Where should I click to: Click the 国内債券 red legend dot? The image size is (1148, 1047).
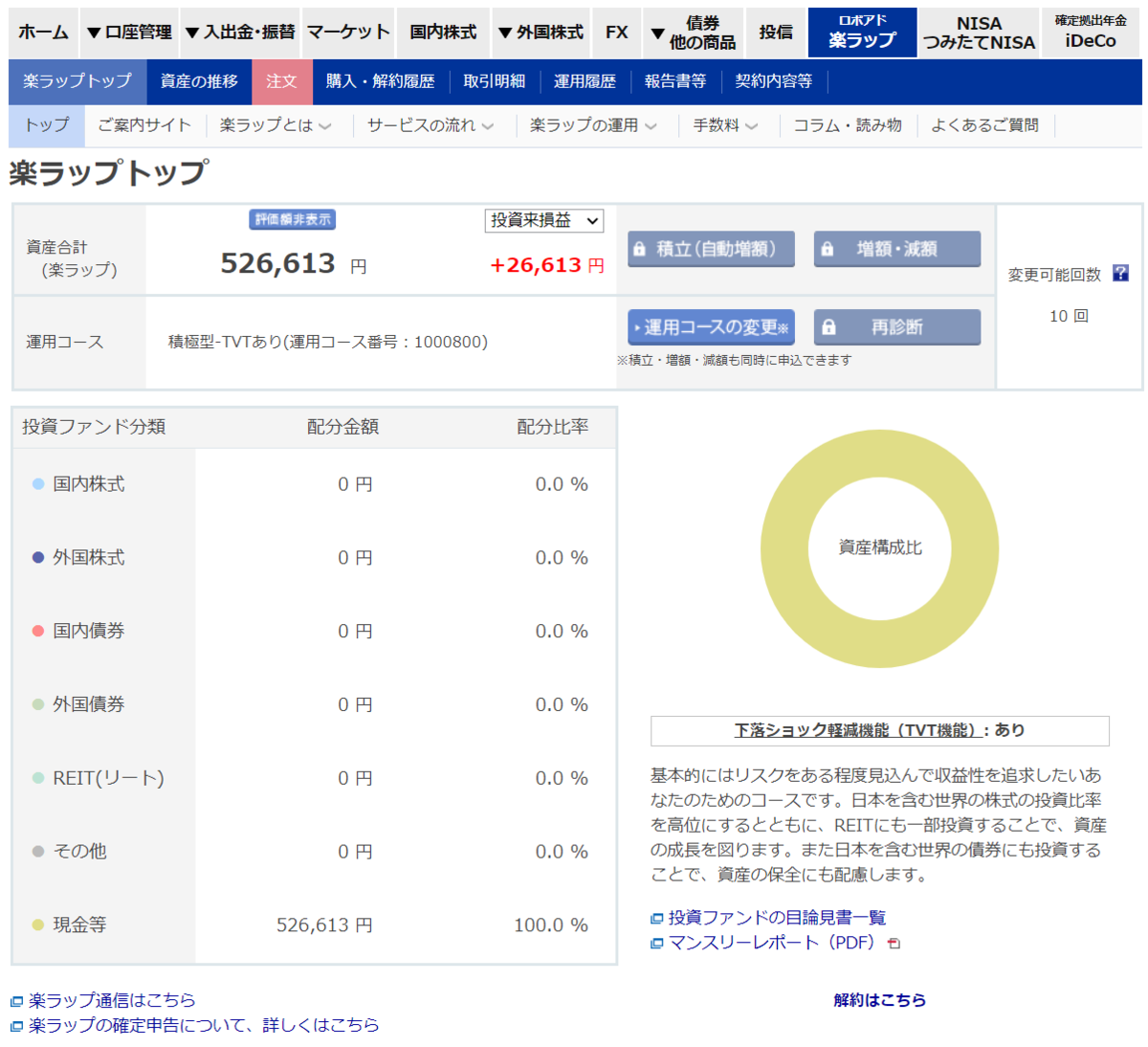click(38, 631)
